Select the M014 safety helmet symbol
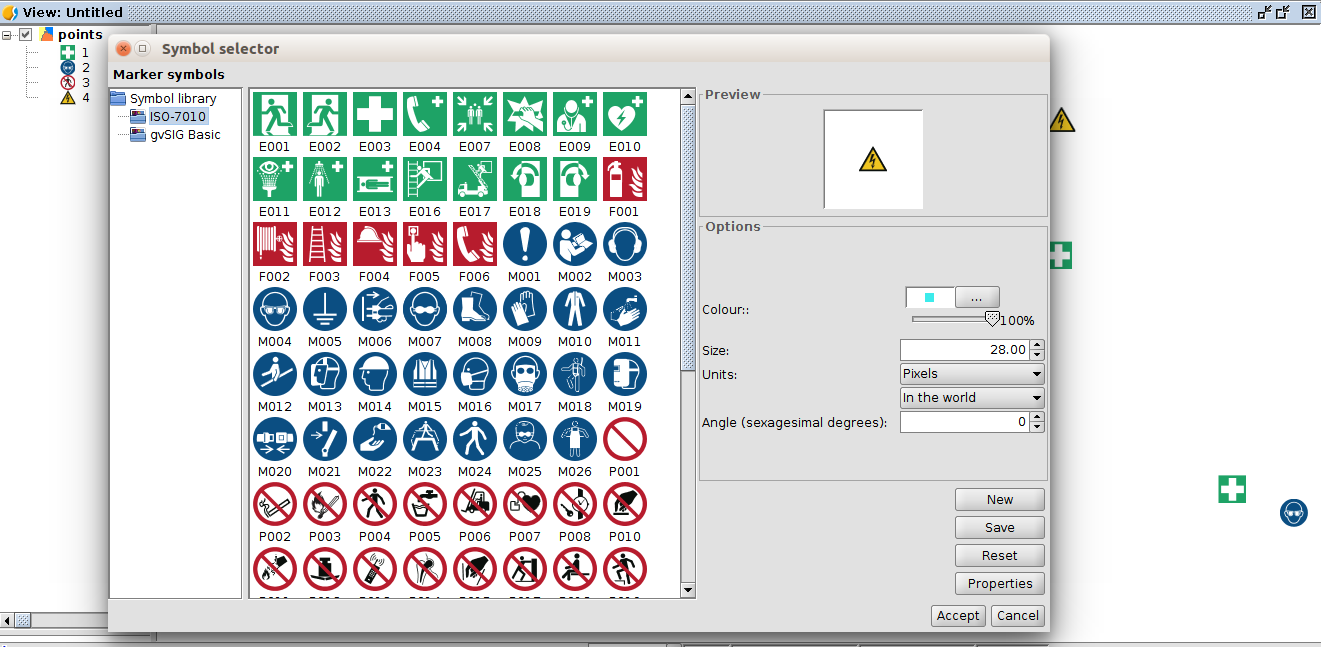Screen dimensions: 1321x647 [375, 374]
